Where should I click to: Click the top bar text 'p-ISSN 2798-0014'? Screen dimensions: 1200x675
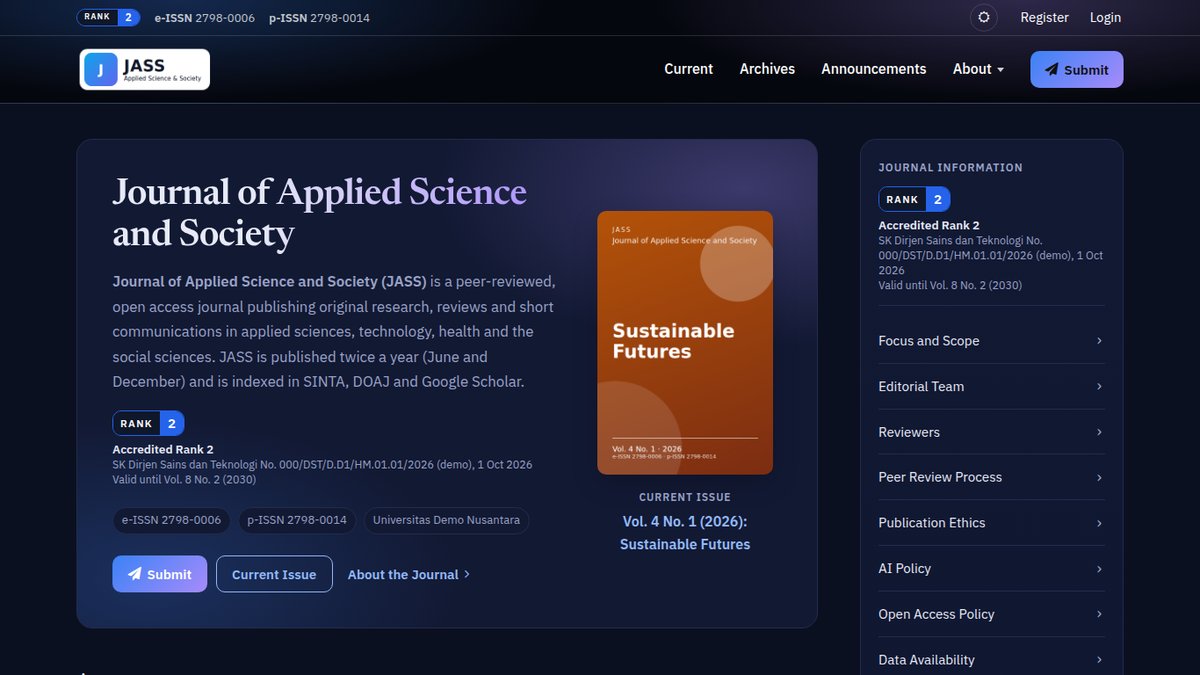point(319,17)
